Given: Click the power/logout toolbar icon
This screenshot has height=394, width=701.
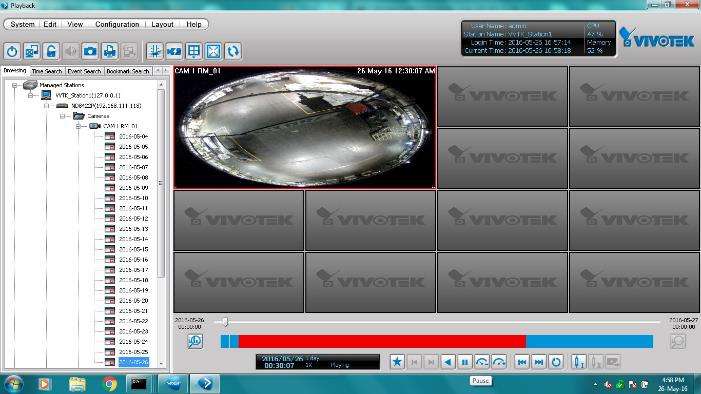Looking at the screenshot, I should (x=12, y=51).
